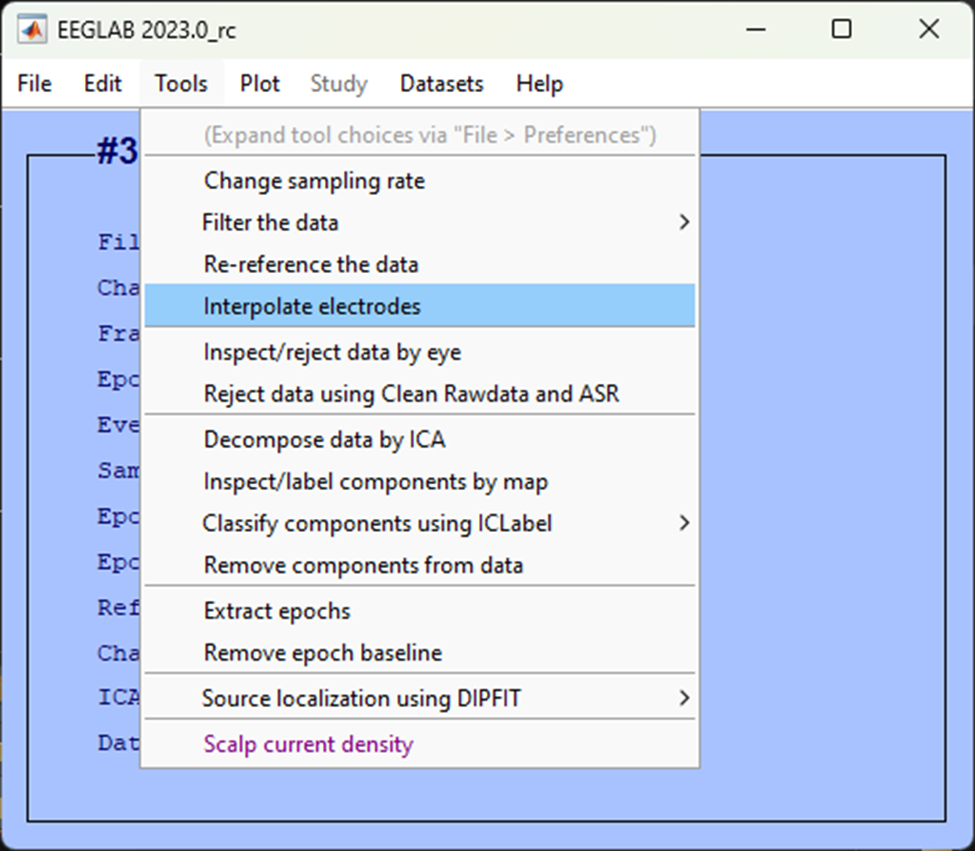This screenshot has height=851, width=975.
Task: Open the Plot menu
Action: 260,84
